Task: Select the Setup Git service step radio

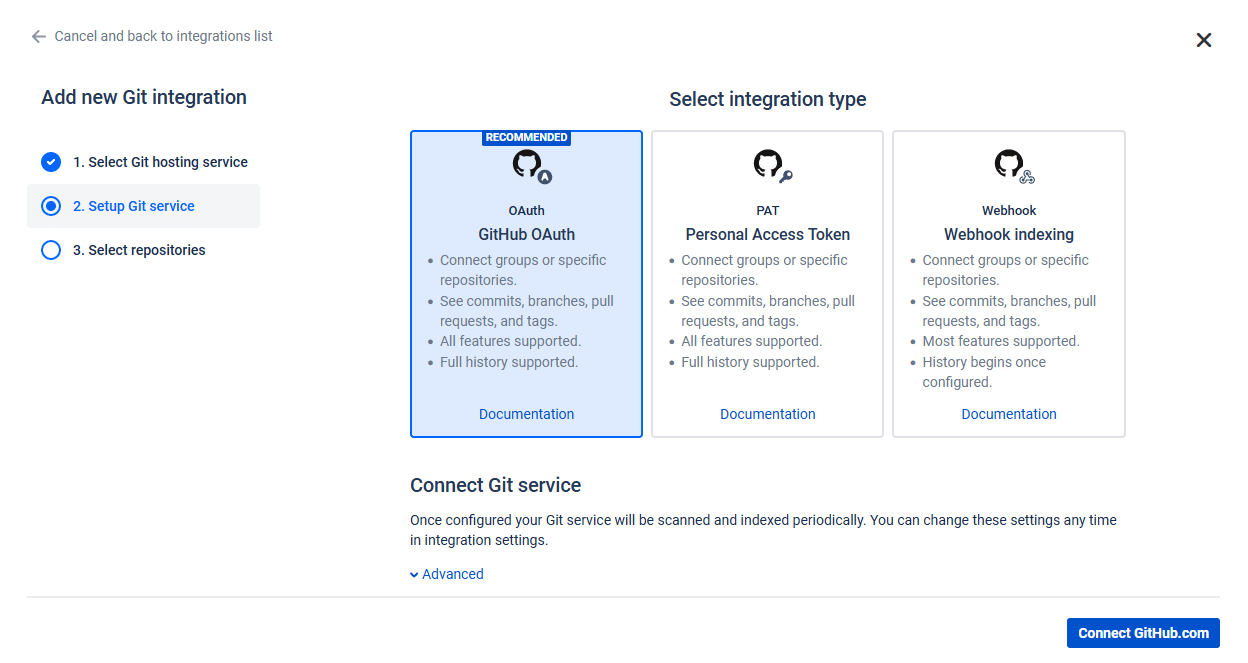Action: (x=51, y=206)
